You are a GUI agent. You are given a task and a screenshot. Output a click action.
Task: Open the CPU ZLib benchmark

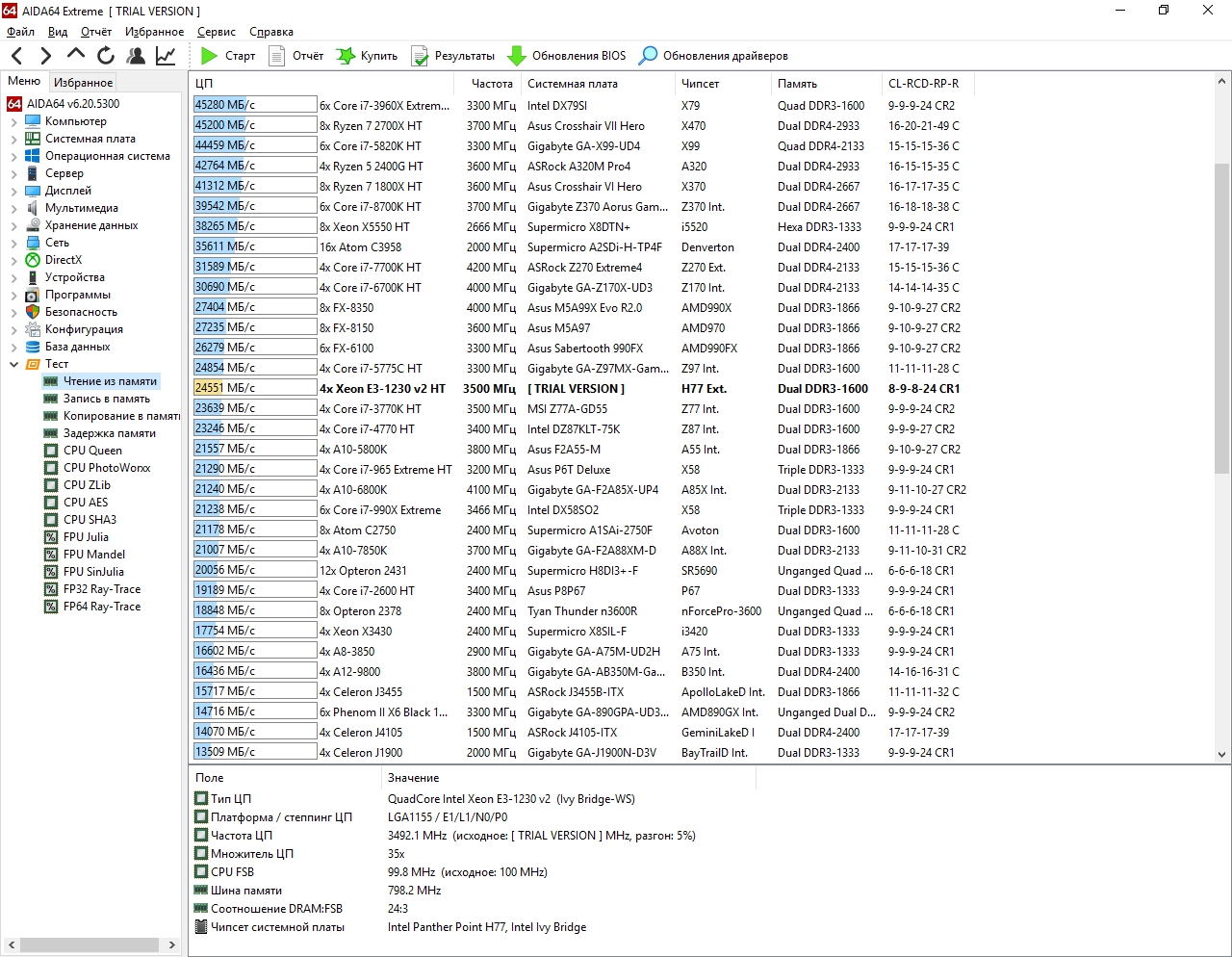(x=87, y=485)
